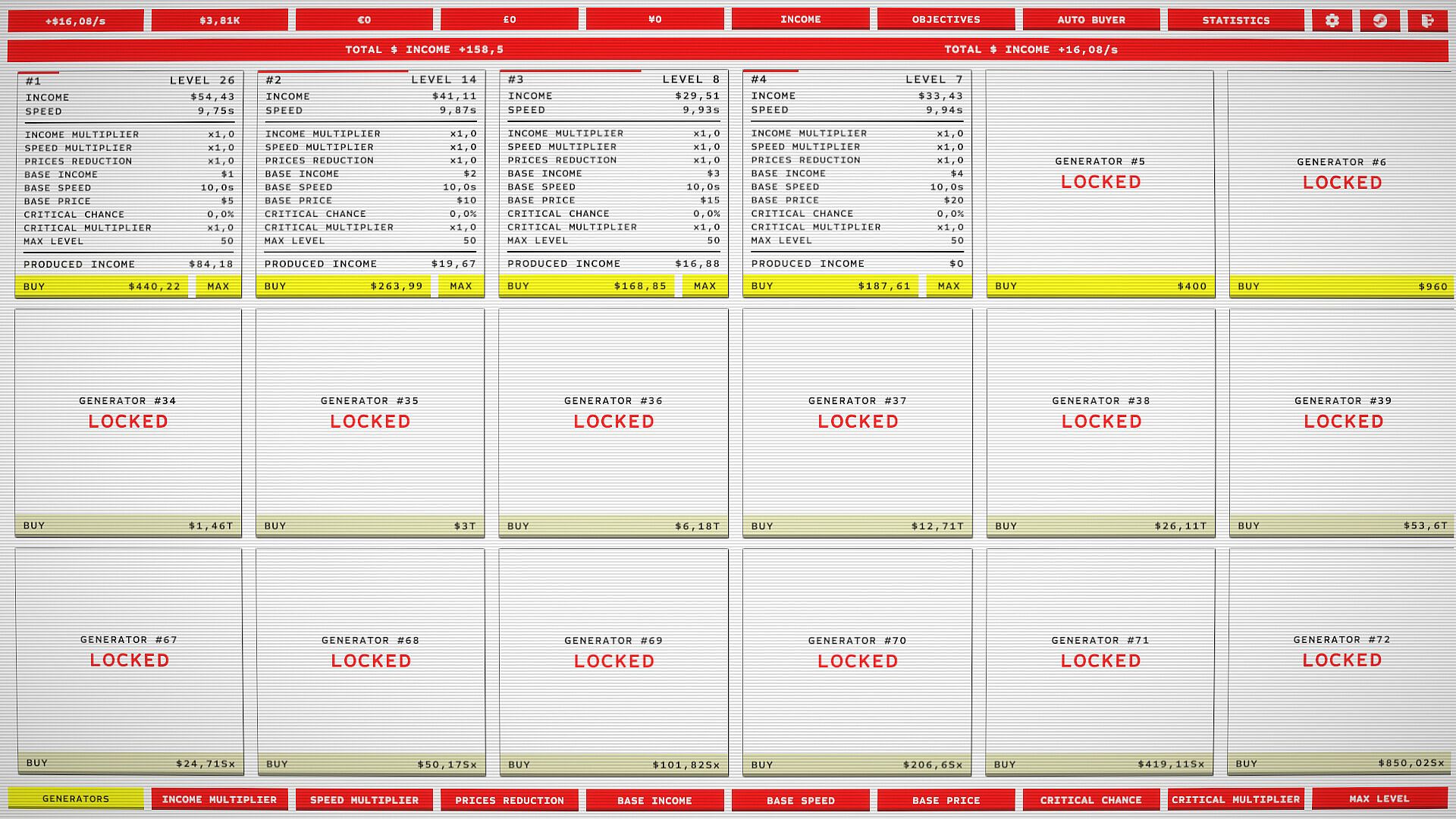Open the Auto Buyer tab
The width and height of the screenshot is (1456, 819).
pos(1091,20)
